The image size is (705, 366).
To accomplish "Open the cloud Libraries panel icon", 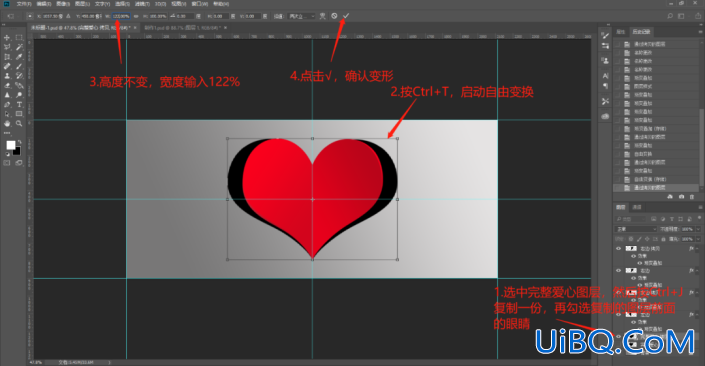I will [605, 116].
